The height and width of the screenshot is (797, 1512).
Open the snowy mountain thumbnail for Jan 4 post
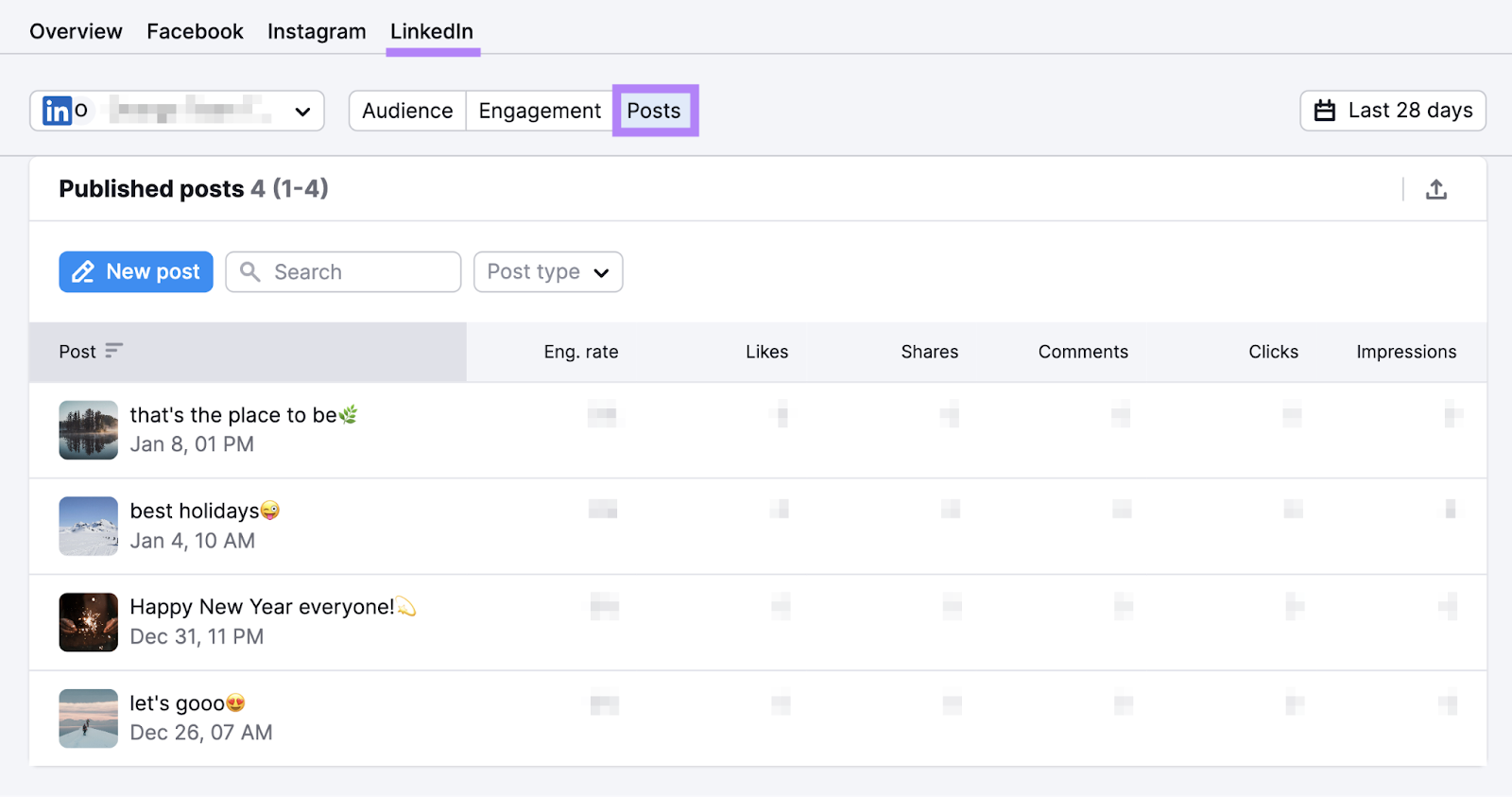(89, 526)
